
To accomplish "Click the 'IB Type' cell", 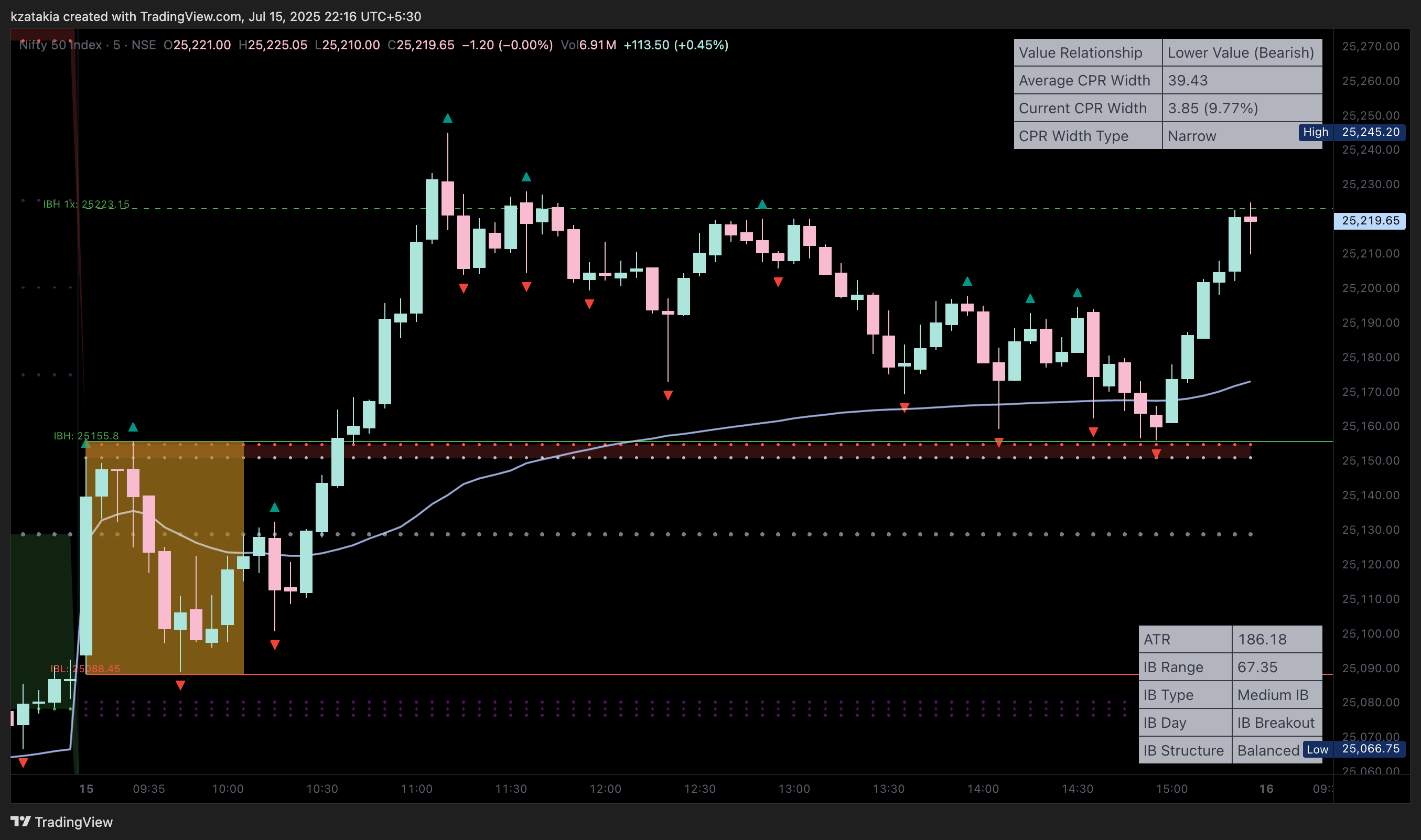I will click(1185, 695).
